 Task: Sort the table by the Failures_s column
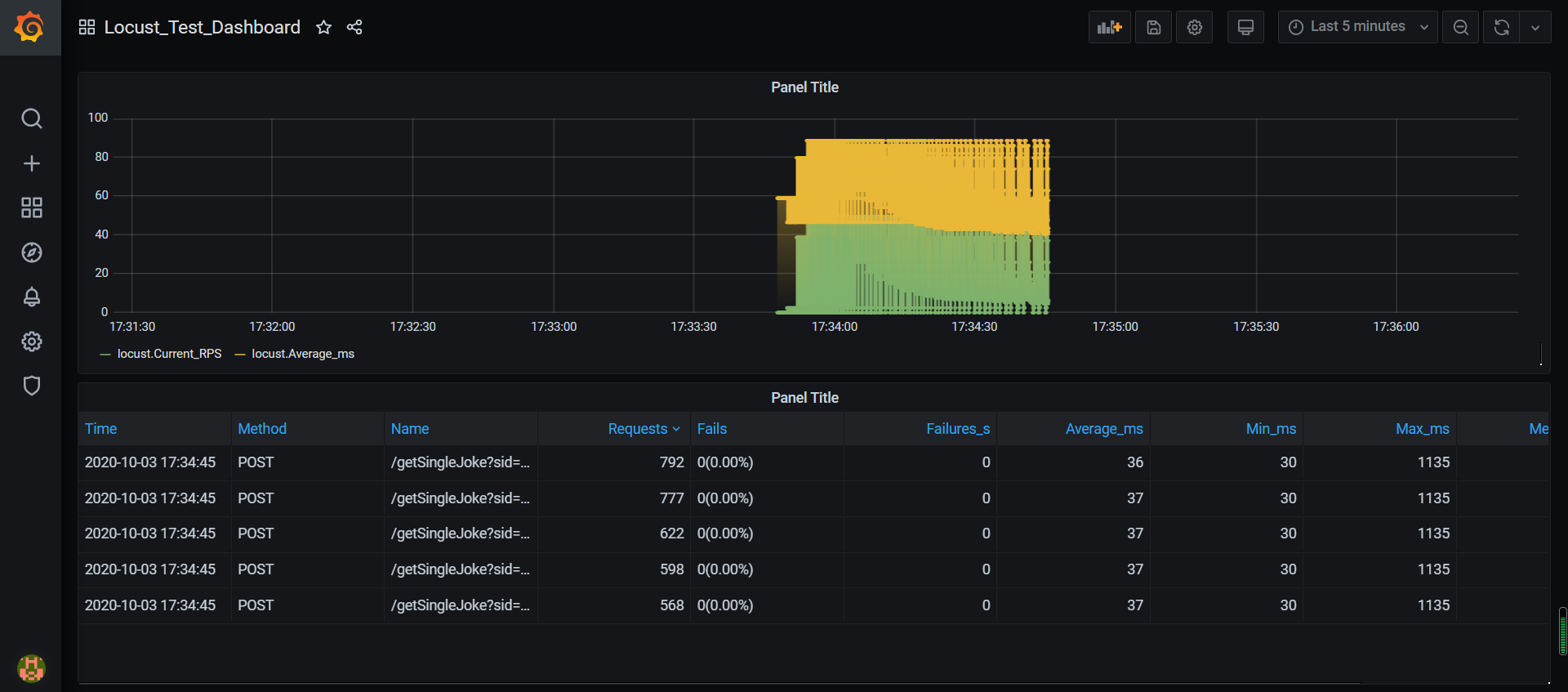(x=957, y=429)
